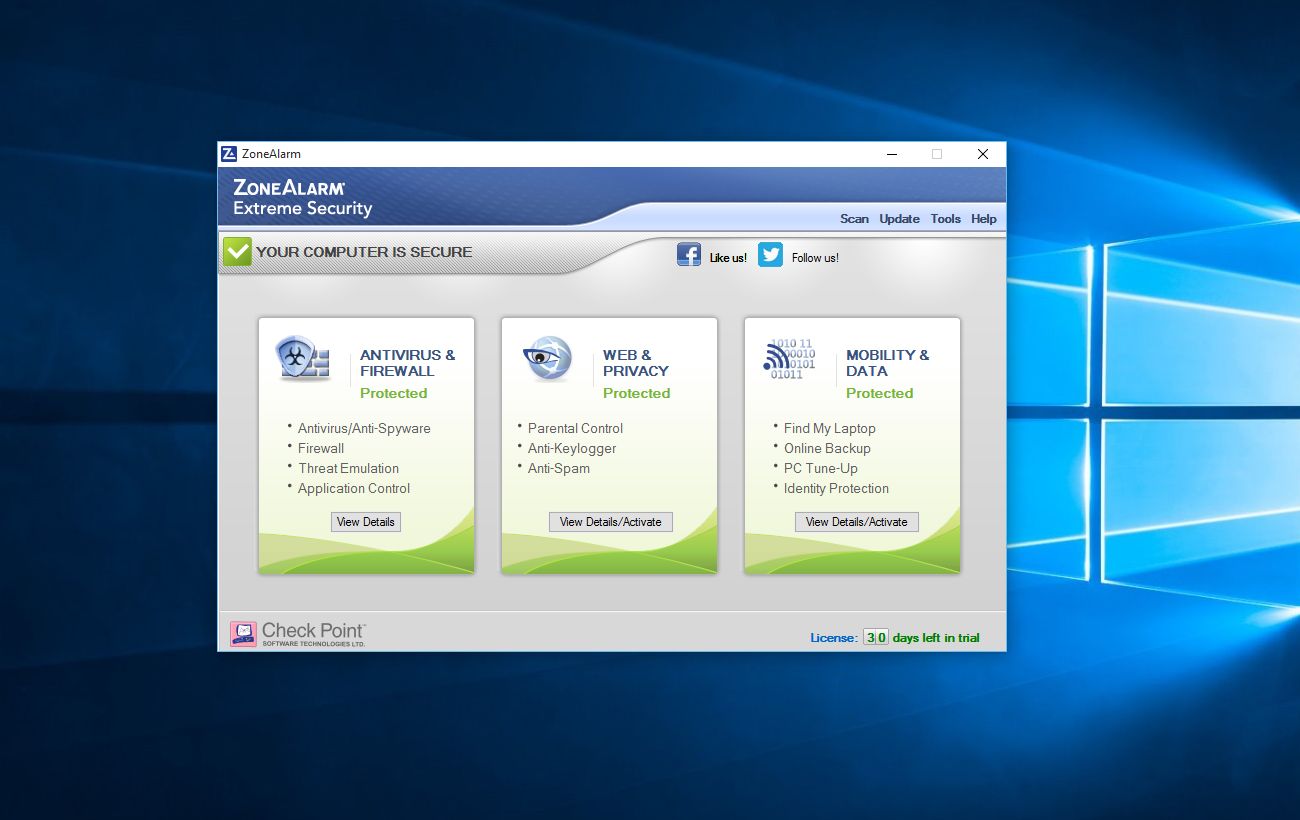Screen dimensions: 1300x820
Task: Click Protected status under Mobility & Data
Action: (879, 393)
